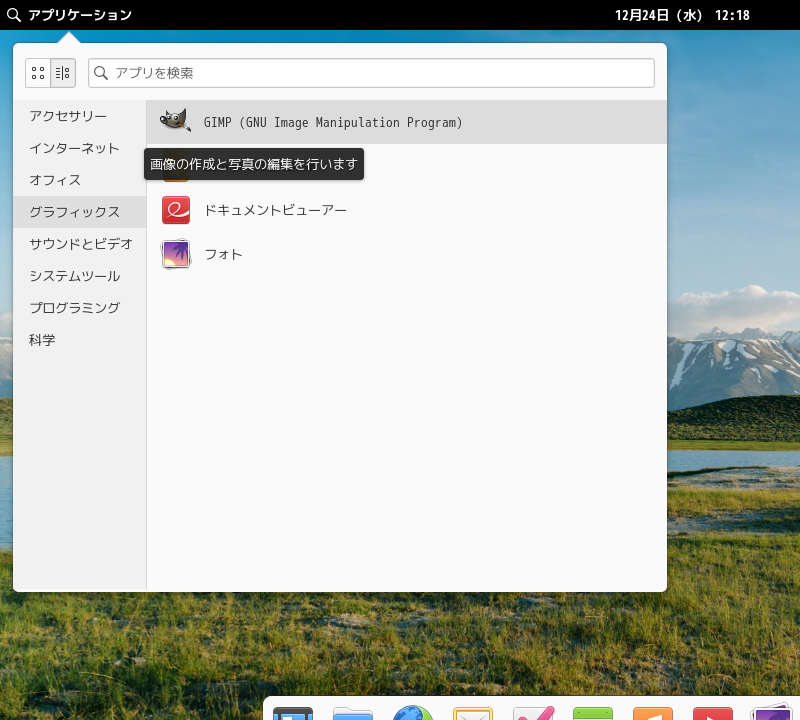Image resolution: width=800 pixels, height=720 pixels.
Task: Select the アクセサリー category
Action: [80, 116]
